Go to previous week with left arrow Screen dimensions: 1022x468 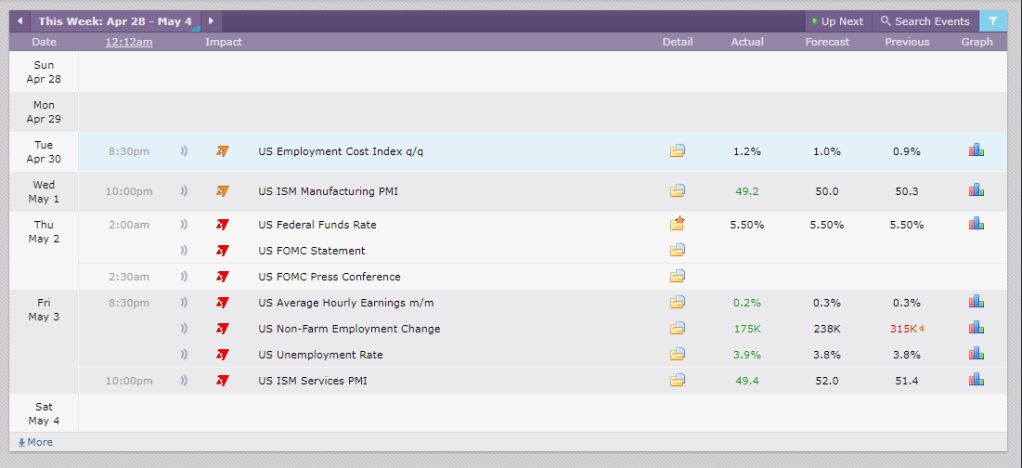(19, 21)
